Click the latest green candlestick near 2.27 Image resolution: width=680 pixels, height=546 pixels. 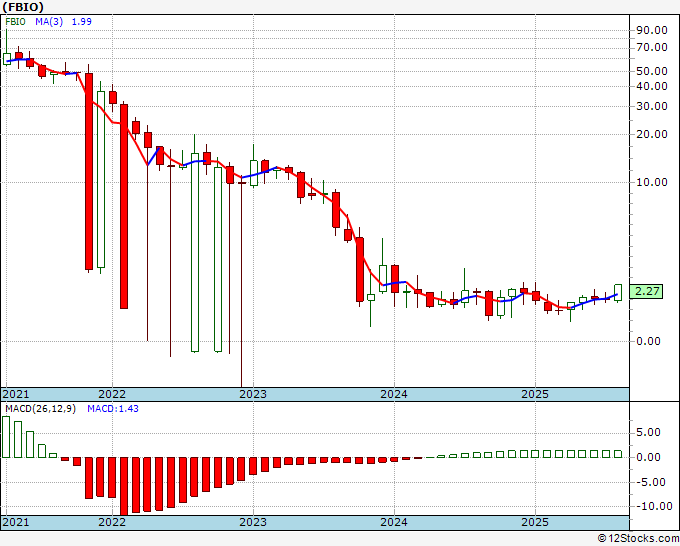click(x=618, y=292)
